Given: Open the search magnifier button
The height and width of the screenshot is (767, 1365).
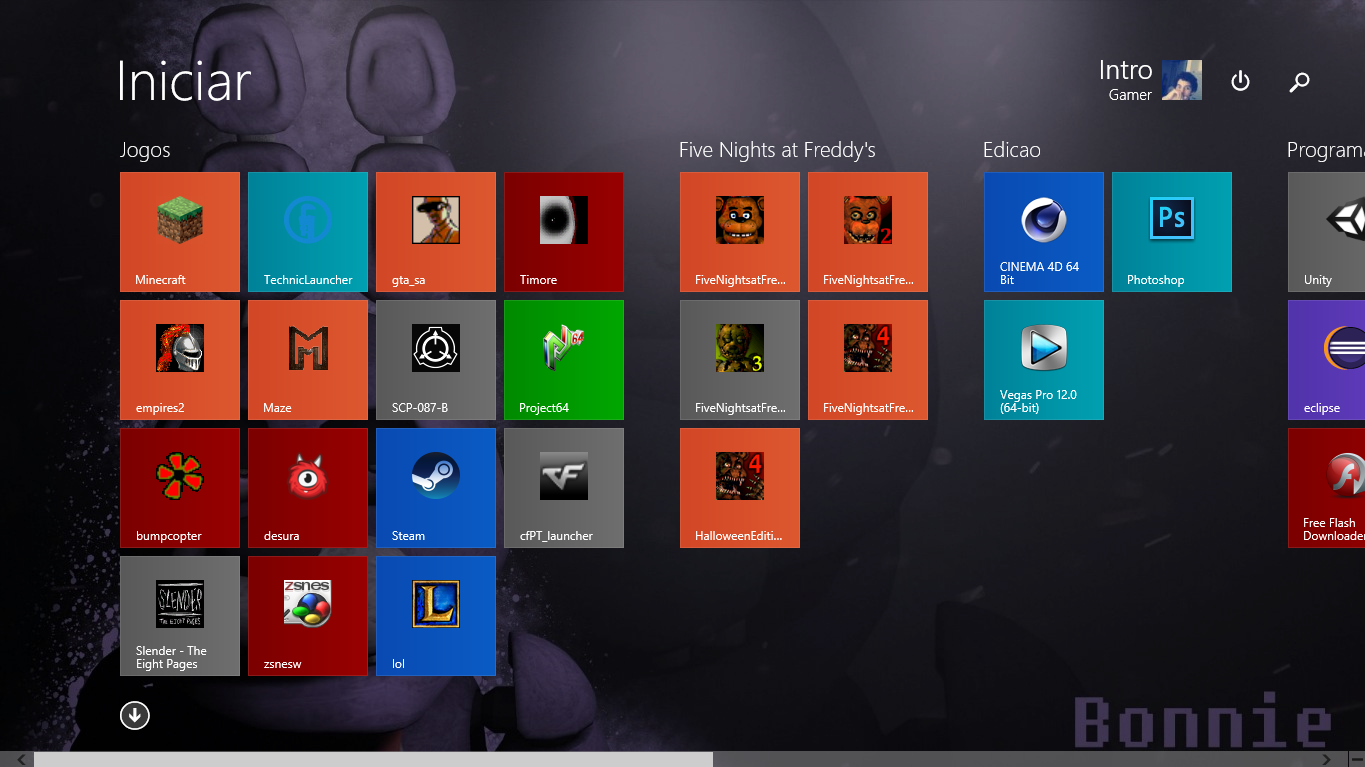Looking at the screenshot, I should tap(1299, 82).
